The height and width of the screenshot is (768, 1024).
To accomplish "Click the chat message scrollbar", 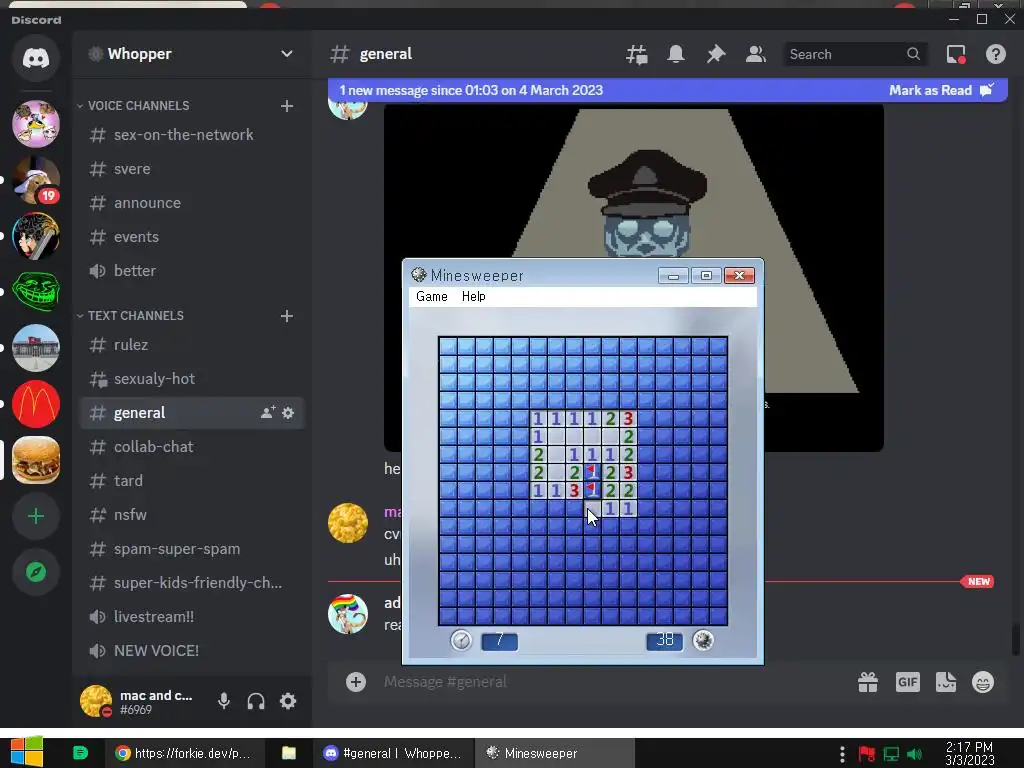I will 1016,640.
